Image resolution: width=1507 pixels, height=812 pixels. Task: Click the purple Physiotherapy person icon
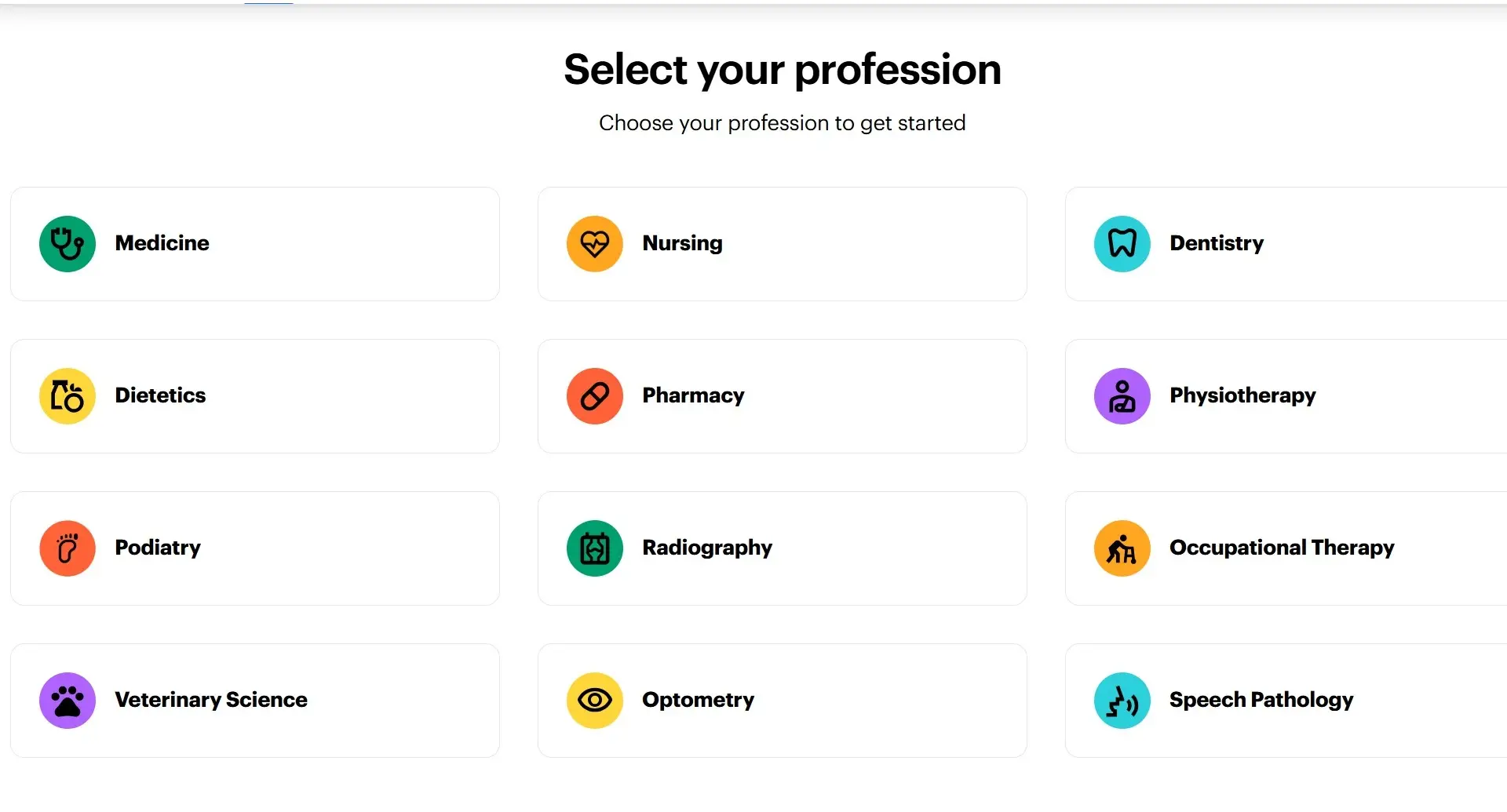pyautogui.click(x=1122, y=396)
